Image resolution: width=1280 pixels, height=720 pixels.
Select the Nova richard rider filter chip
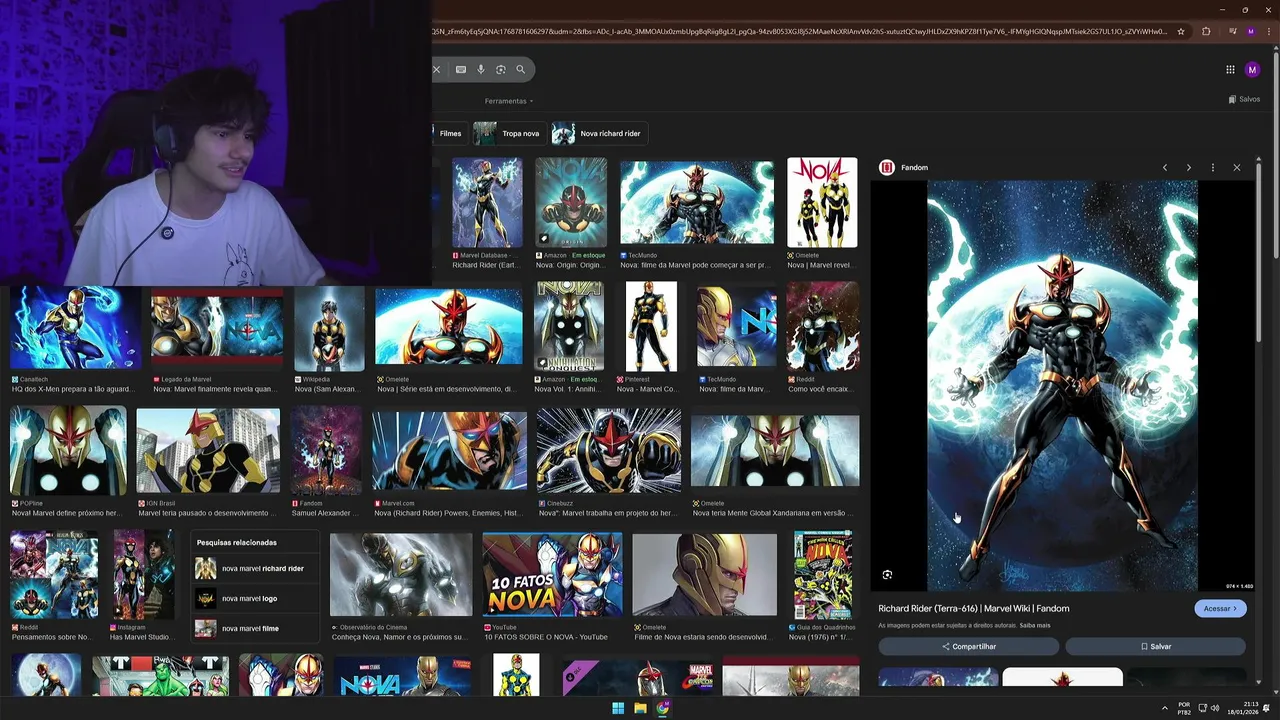tap(598, 133)
